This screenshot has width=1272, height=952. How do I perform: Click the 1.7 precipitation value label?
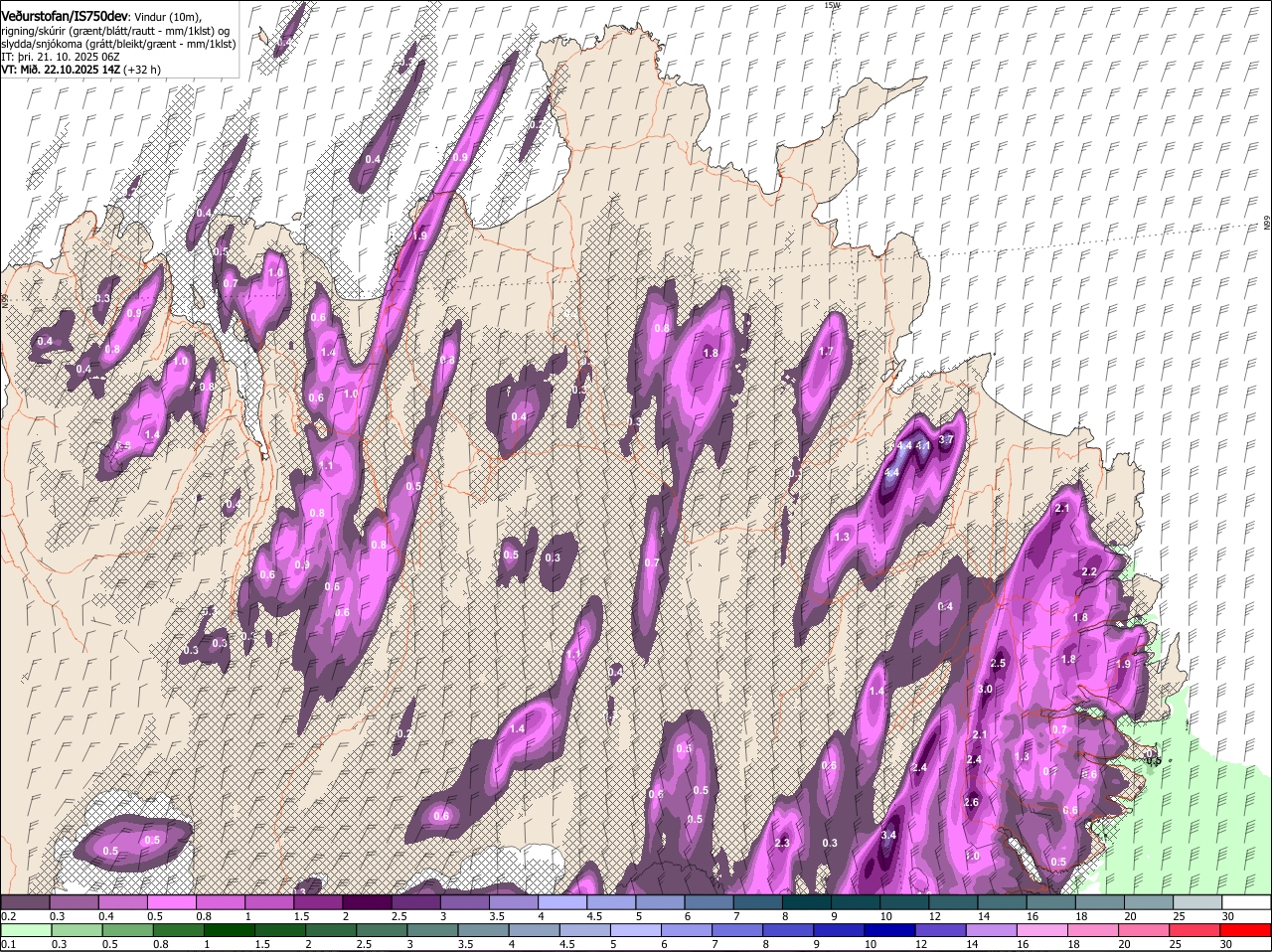[826, 352]
